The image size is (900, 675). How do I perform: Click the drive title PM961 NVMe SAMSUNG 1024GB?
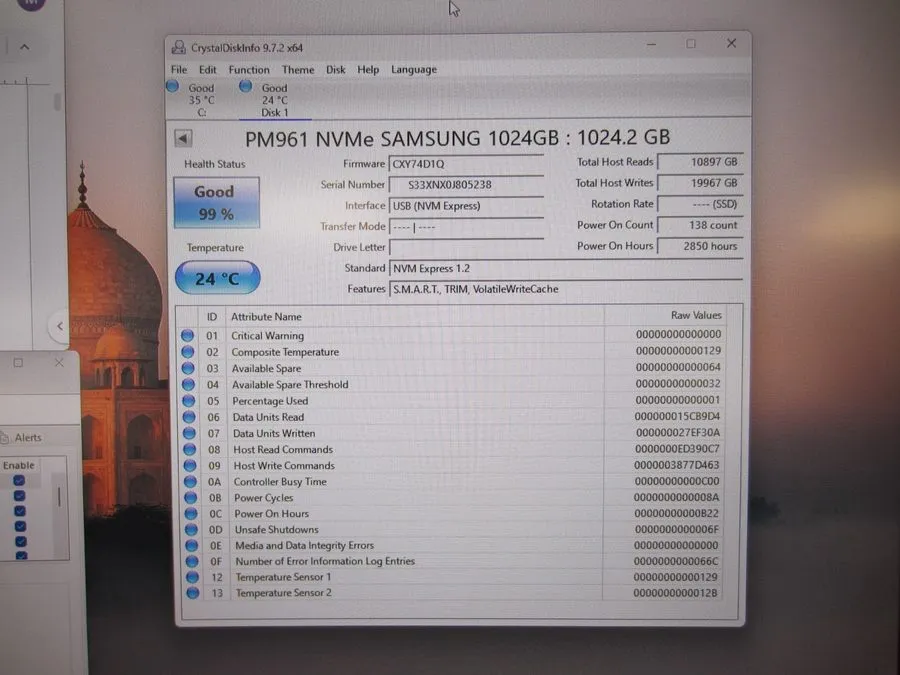point(402,138)
